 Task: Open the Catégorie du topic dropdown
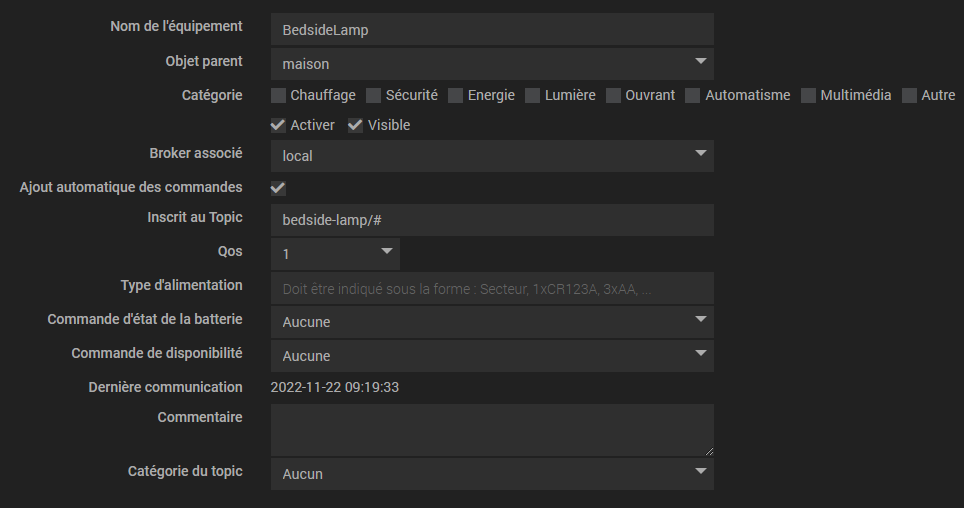coord(492,474)
